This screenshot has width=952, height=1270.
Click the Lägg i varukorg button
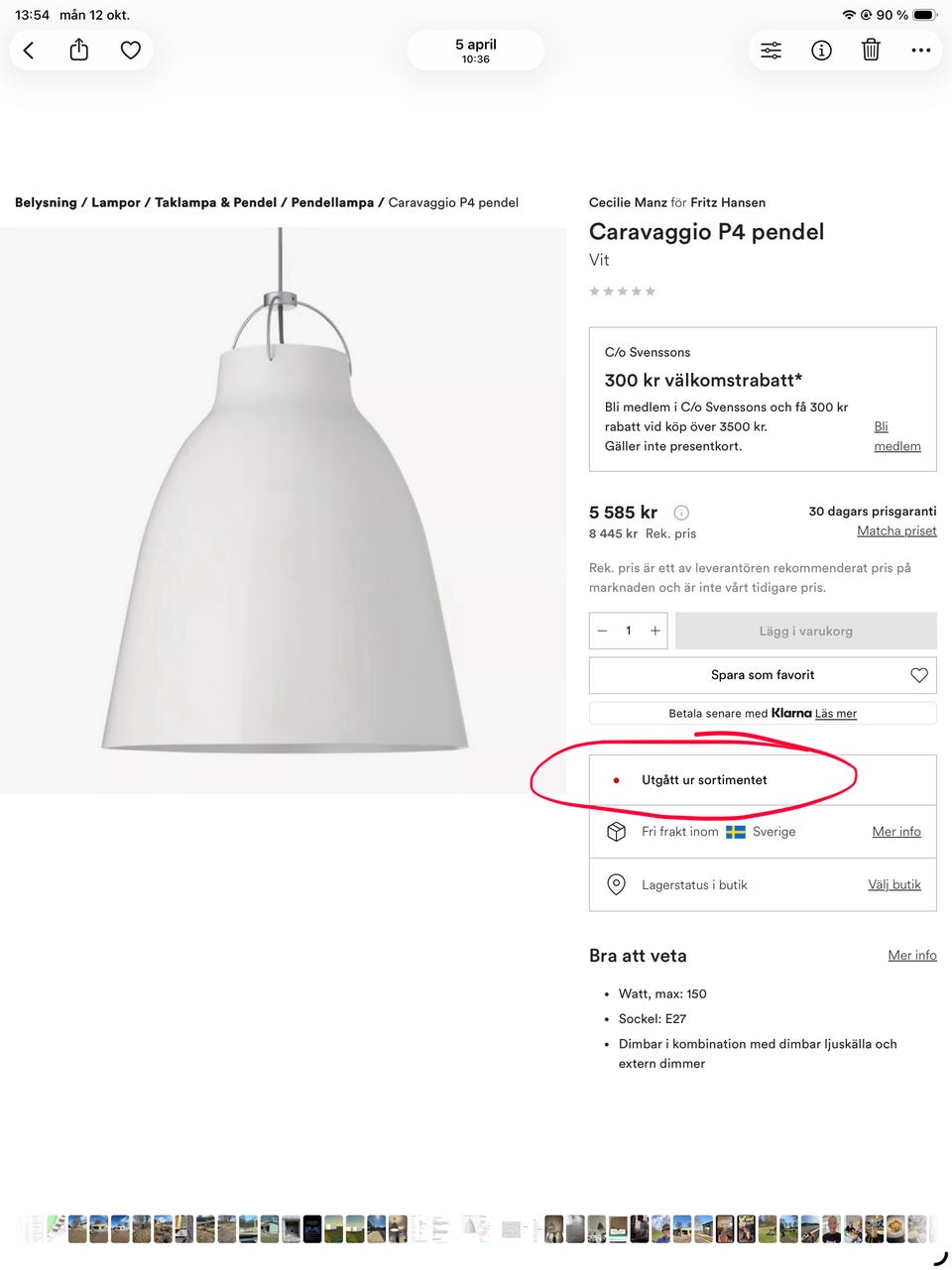(806, 631)
